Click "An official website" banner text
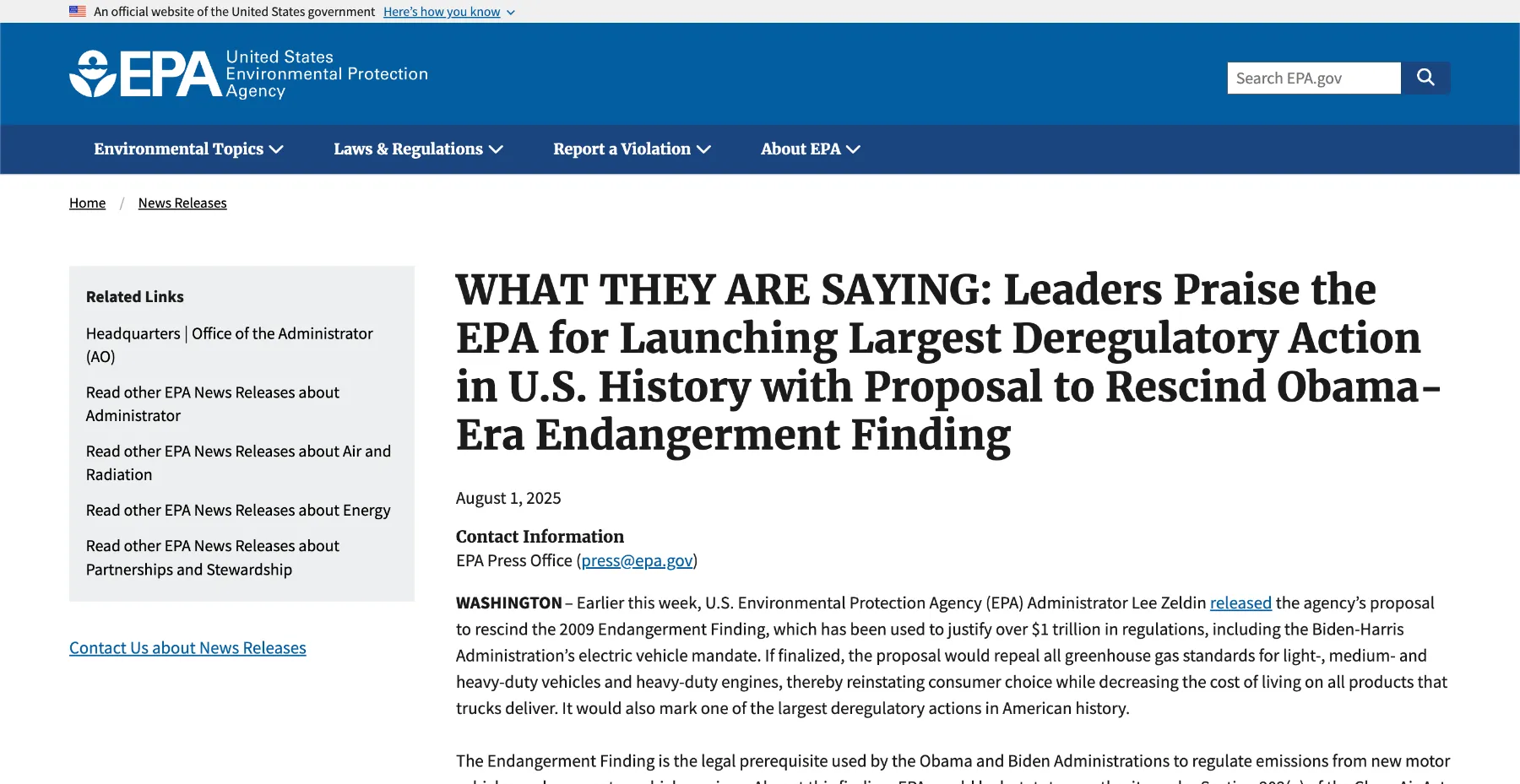The width and height of the screenshot is (1520, 784). click(234, 12)
